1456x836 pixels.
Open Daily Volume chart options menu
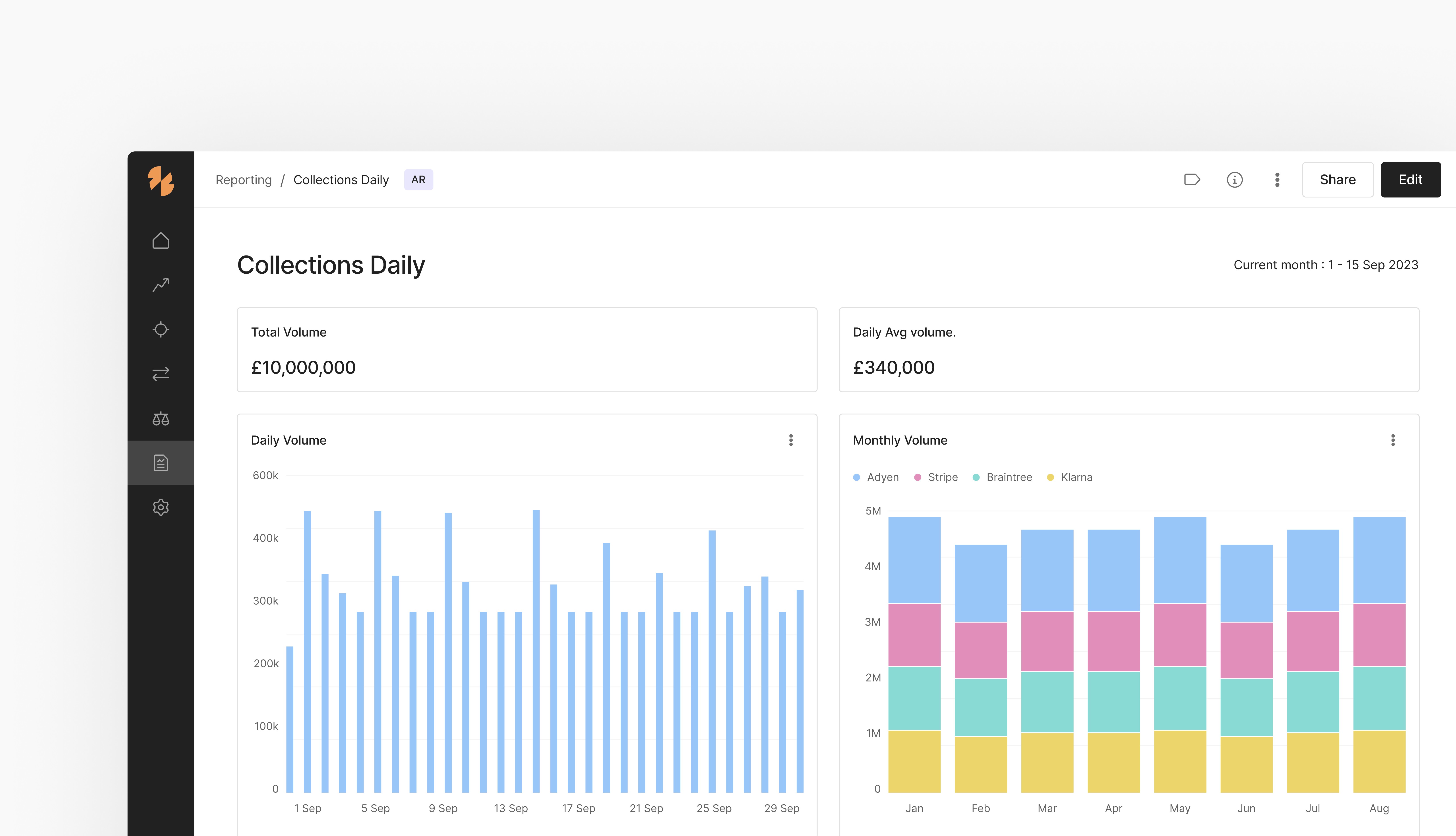click(791, 440)
